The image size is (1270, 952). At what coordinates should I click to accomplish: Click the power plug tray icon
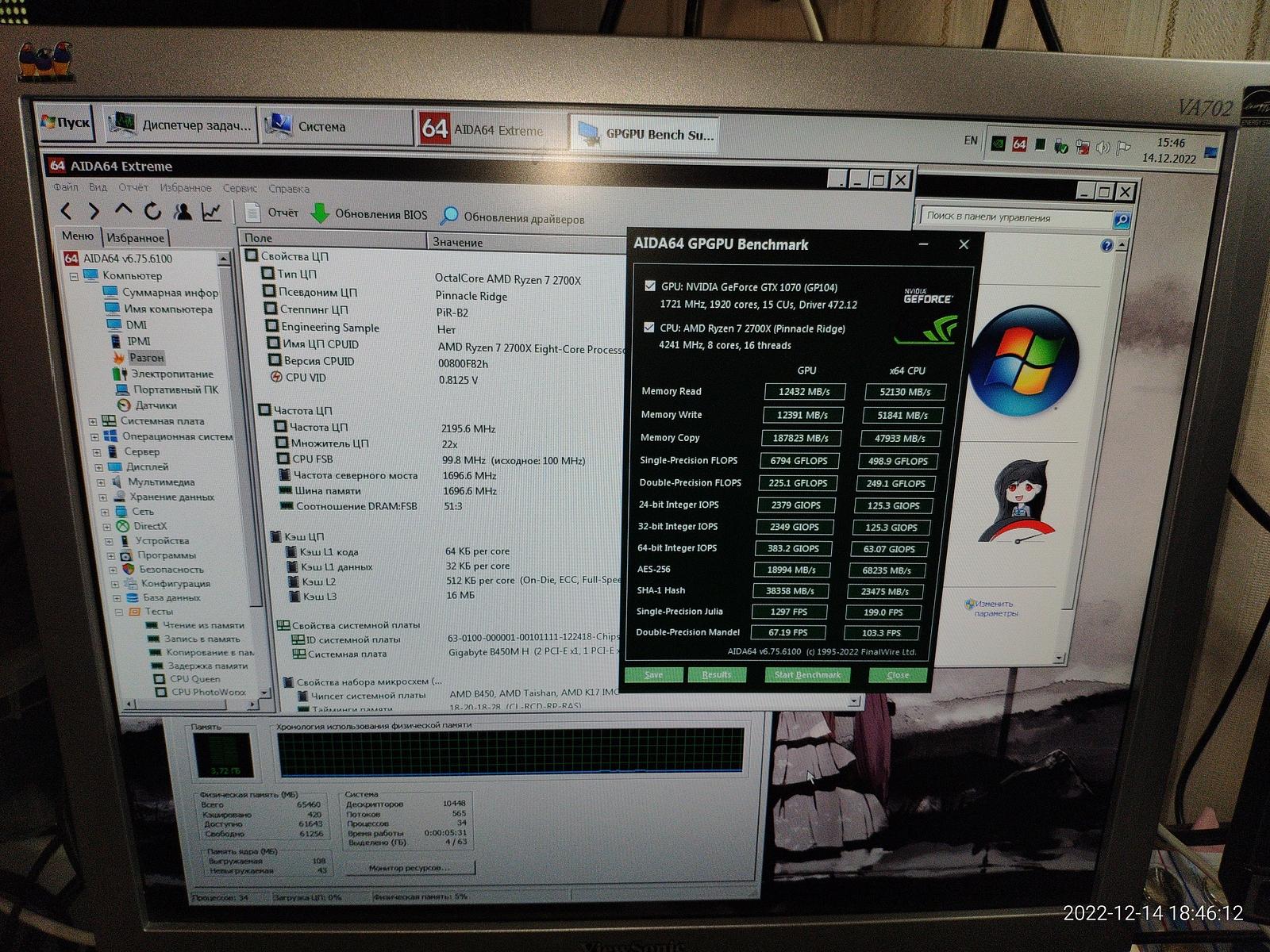coord(1082,147)
